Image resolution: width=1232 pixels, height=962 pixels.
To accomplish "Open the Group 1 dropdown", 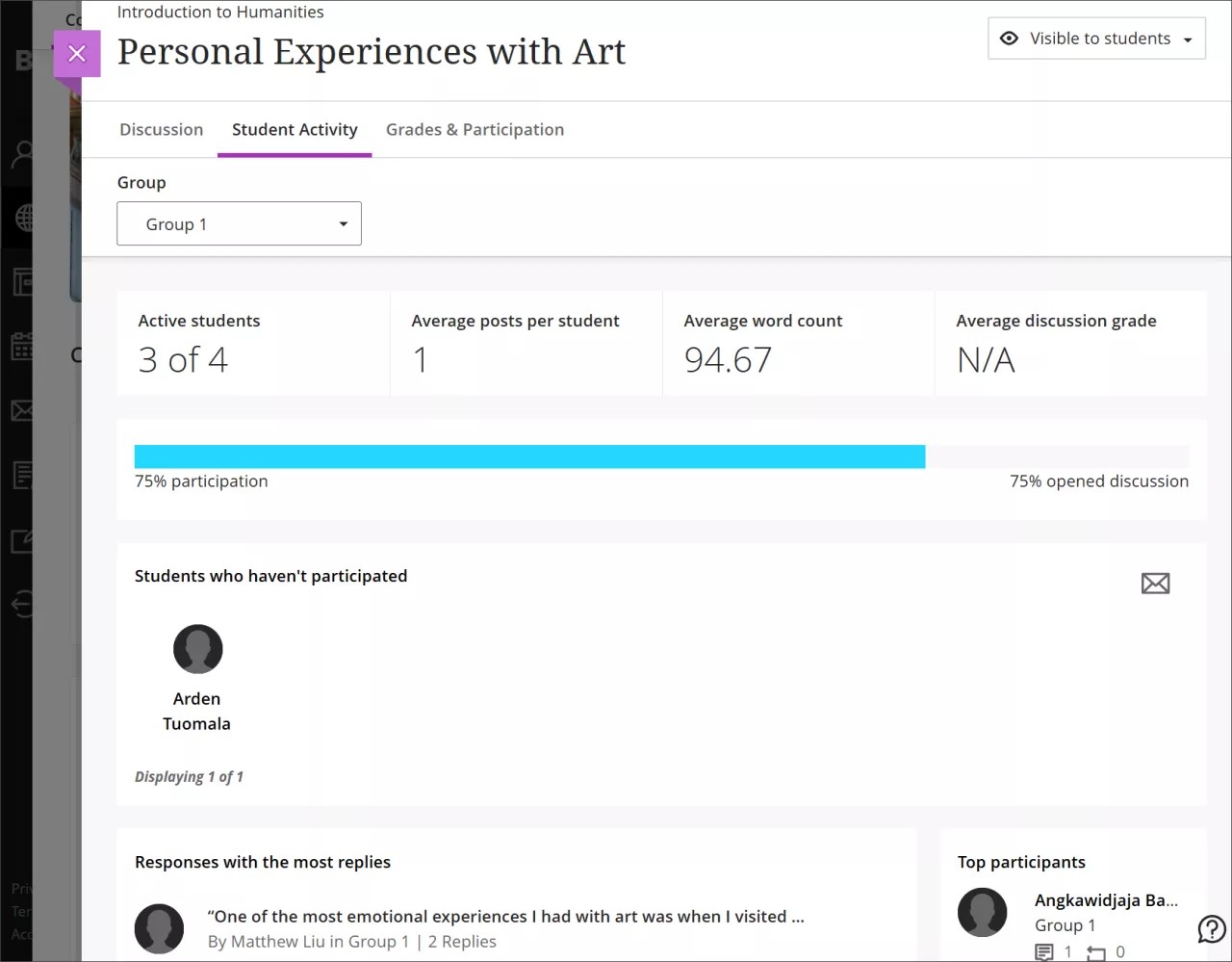I will coord(239,223).
